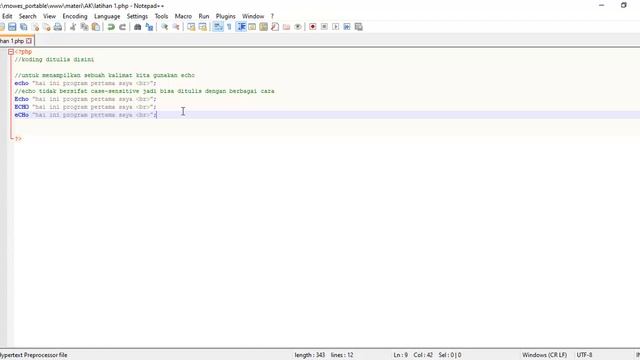640x360 pixels.
Task: Open the question mark help menu
Action: (272, 16)
